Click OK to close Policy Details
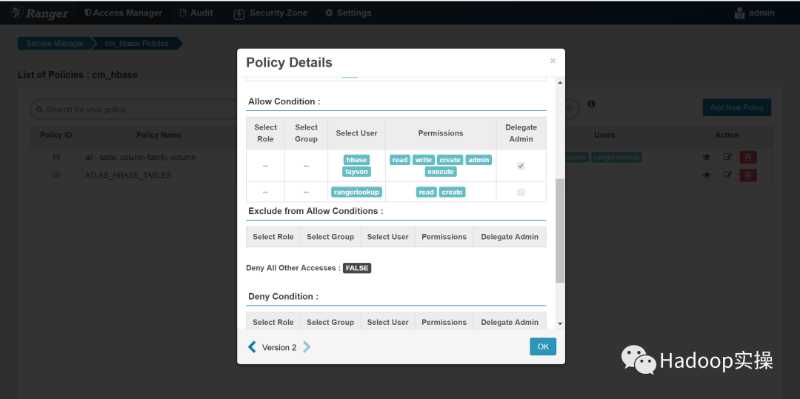Viewport: 800px width, 399px height. (x=543, y=346)
